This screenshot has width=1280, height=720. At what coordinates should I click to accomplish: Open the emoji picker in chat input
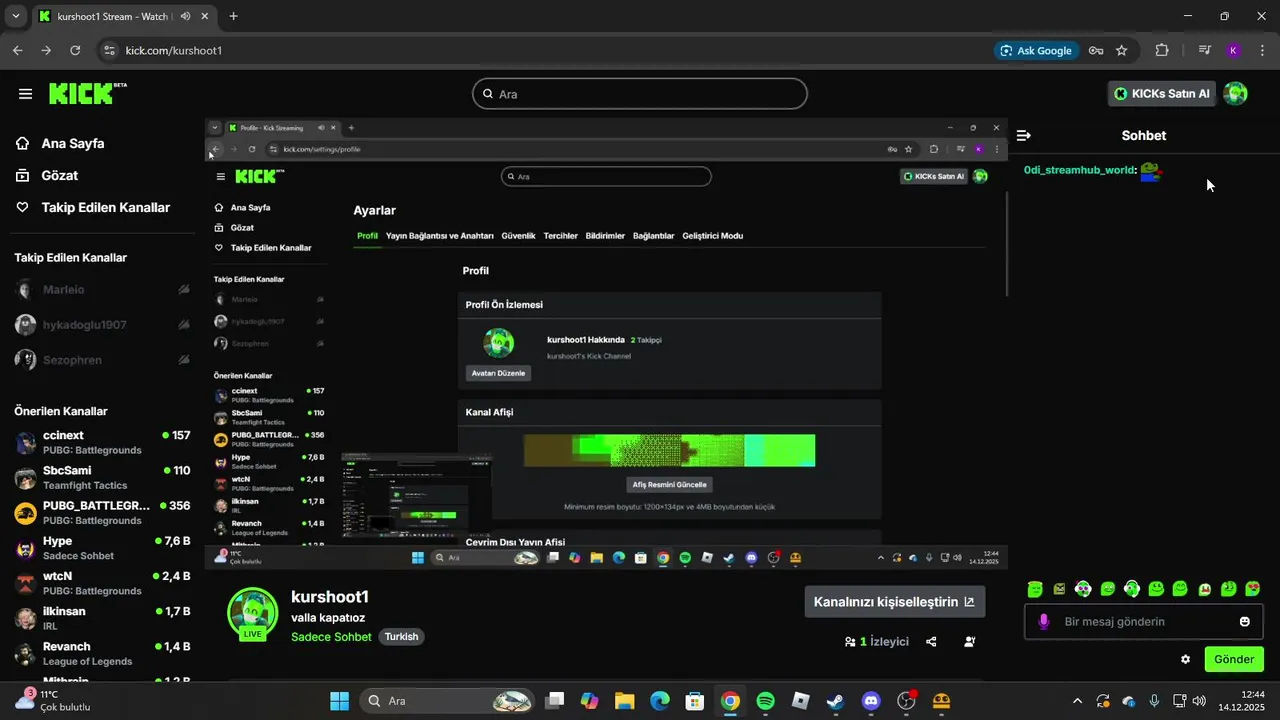click(1245, 622)
